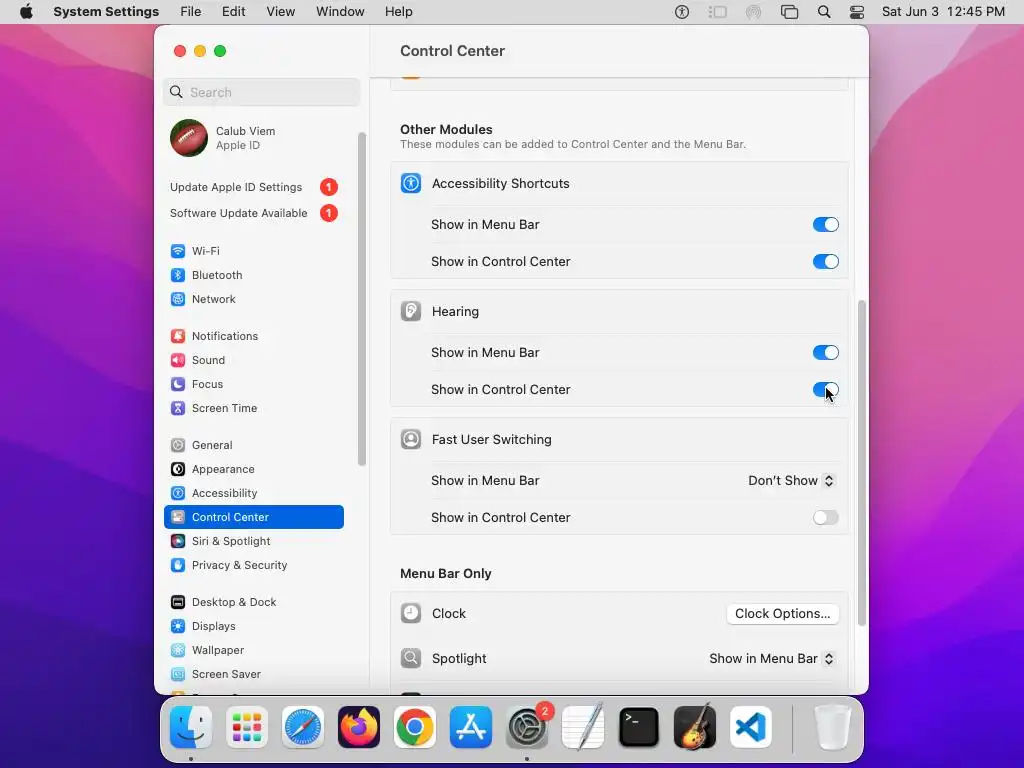Click Clock Options button
Screen dimensions: 1024x768
782,614
